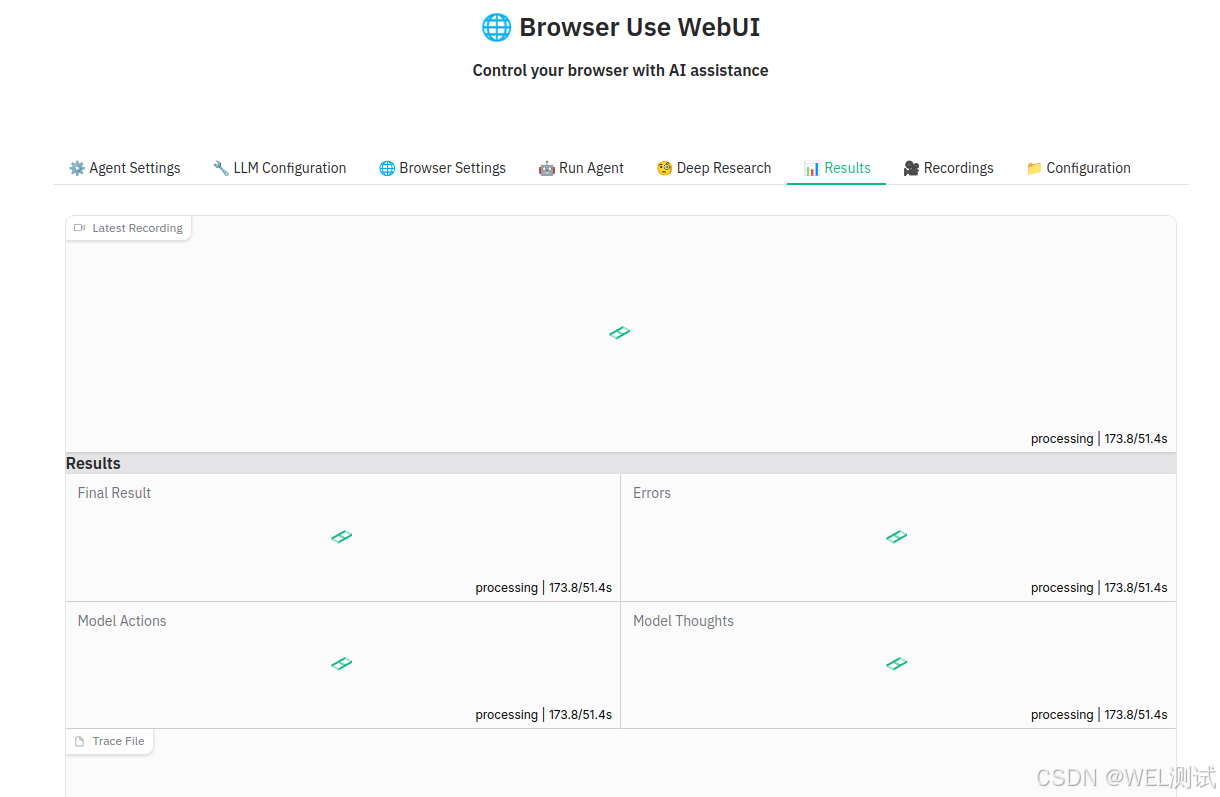This screenshot has height=797, width=1220.
Task: Click the loading spinner in Model Thoughts
Action: 897,664
